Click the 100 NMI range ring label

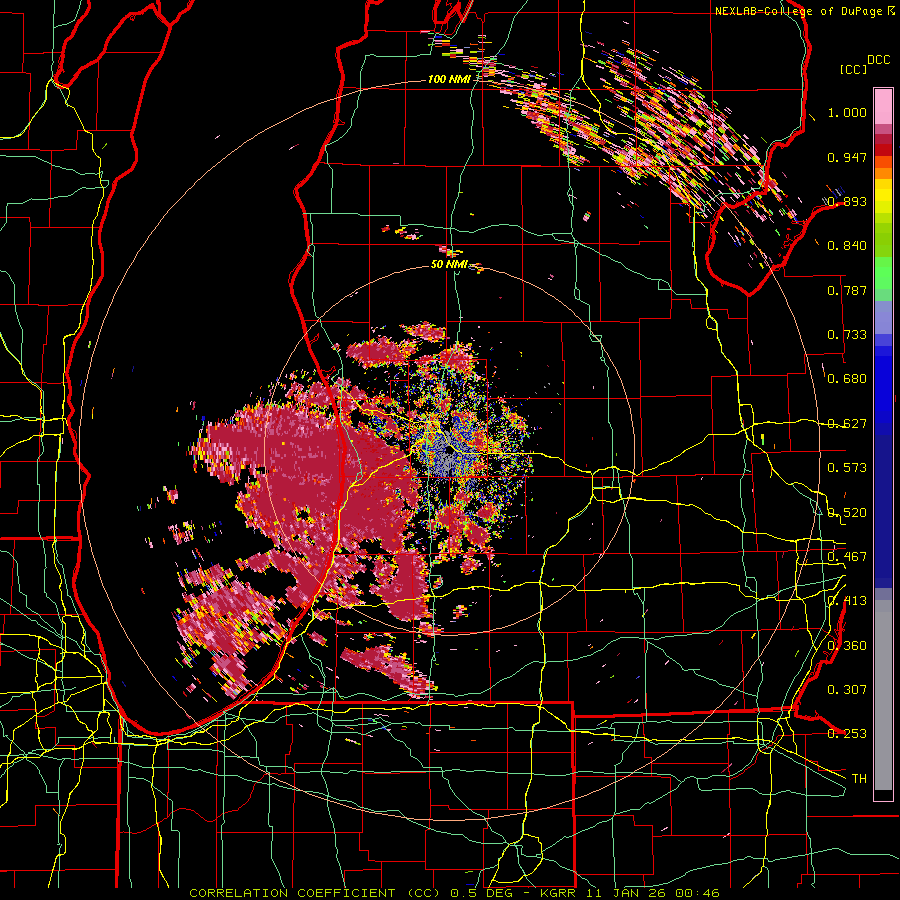[449, 79]
